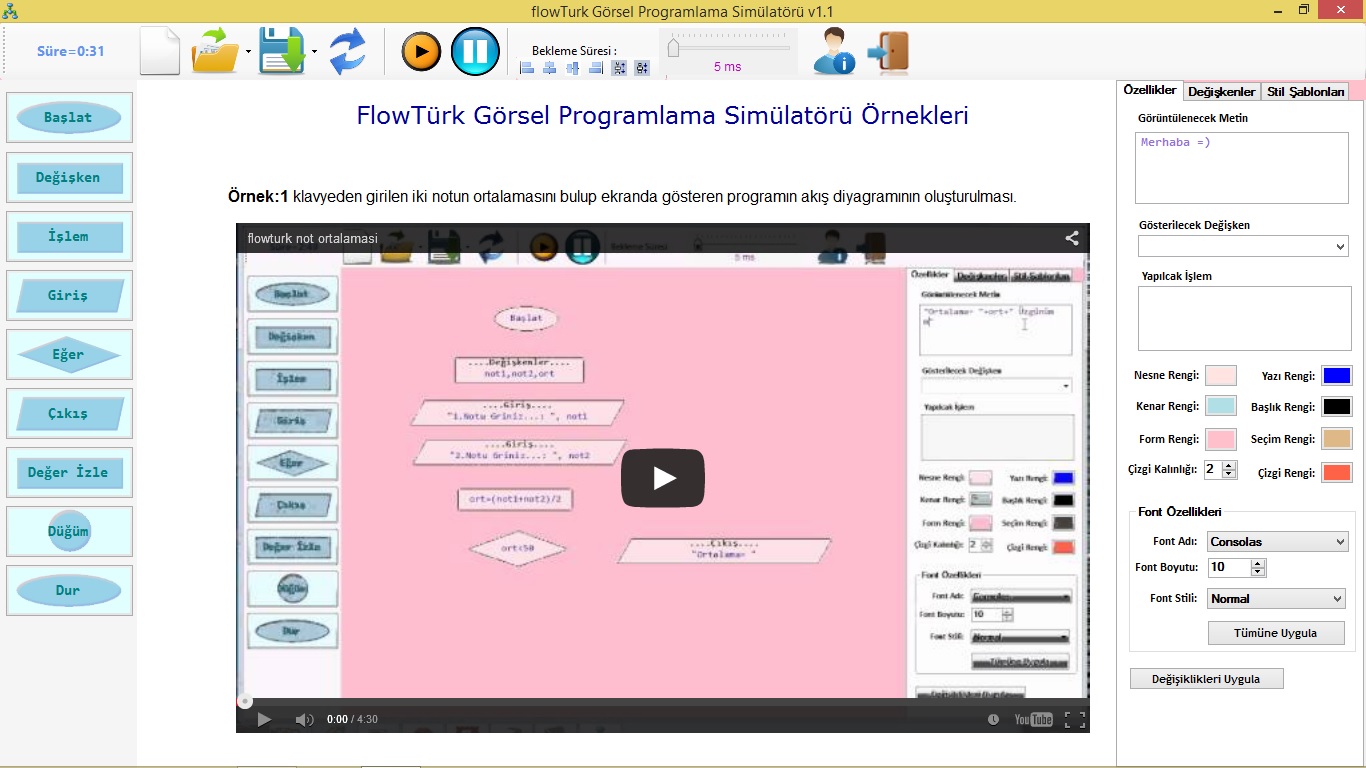
Task: Click the video progress bar
Action: pos(663,702)
